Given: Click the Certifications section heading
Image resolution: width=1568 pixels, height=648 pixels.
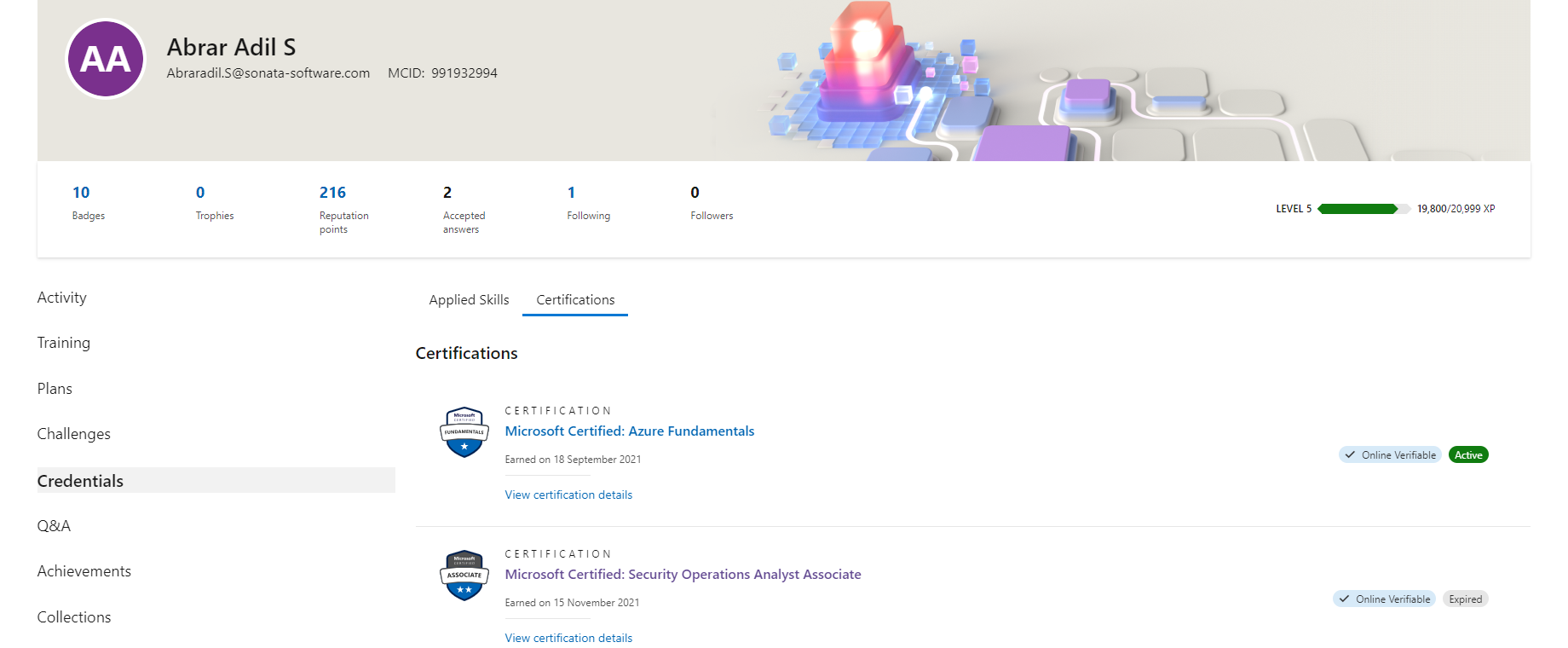Looking at the screenshot, I should click(466, 354).
